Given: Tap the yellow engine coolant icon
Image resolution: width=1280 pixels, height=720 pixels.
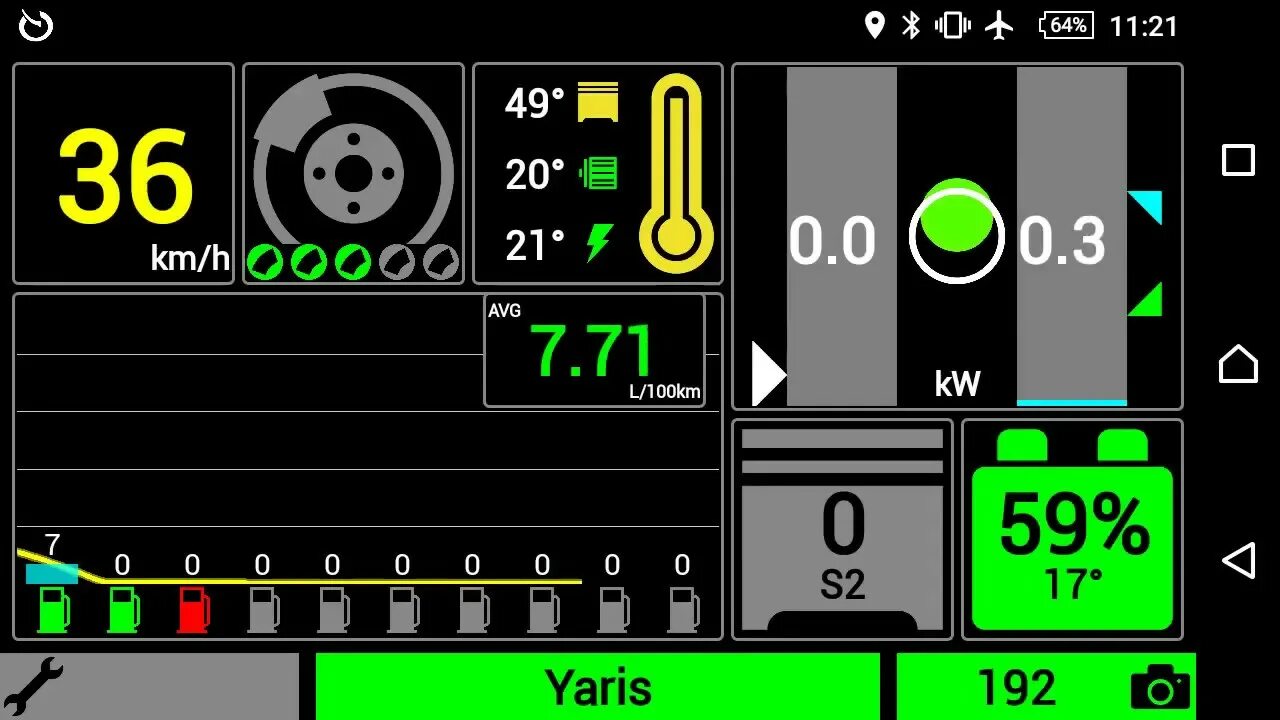Looking at the screenshot, I should [x=598, y=102].
